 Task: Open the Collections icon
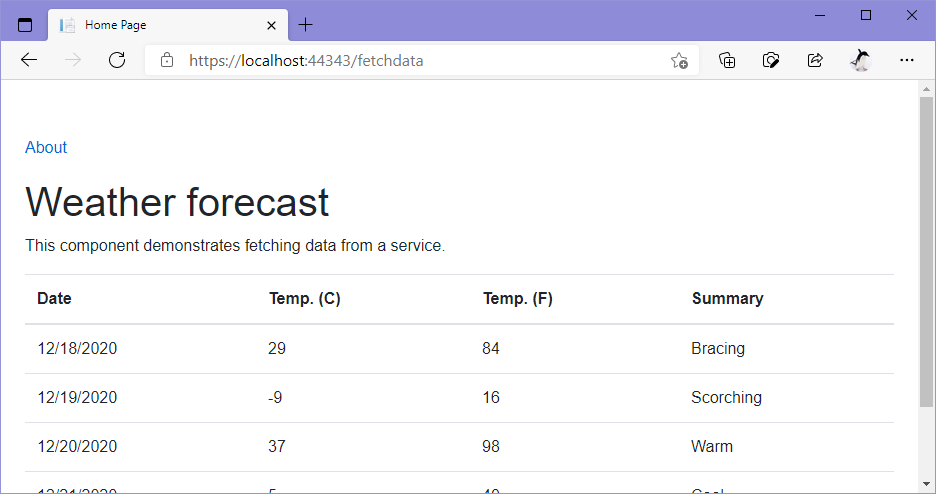pos(728,60)
